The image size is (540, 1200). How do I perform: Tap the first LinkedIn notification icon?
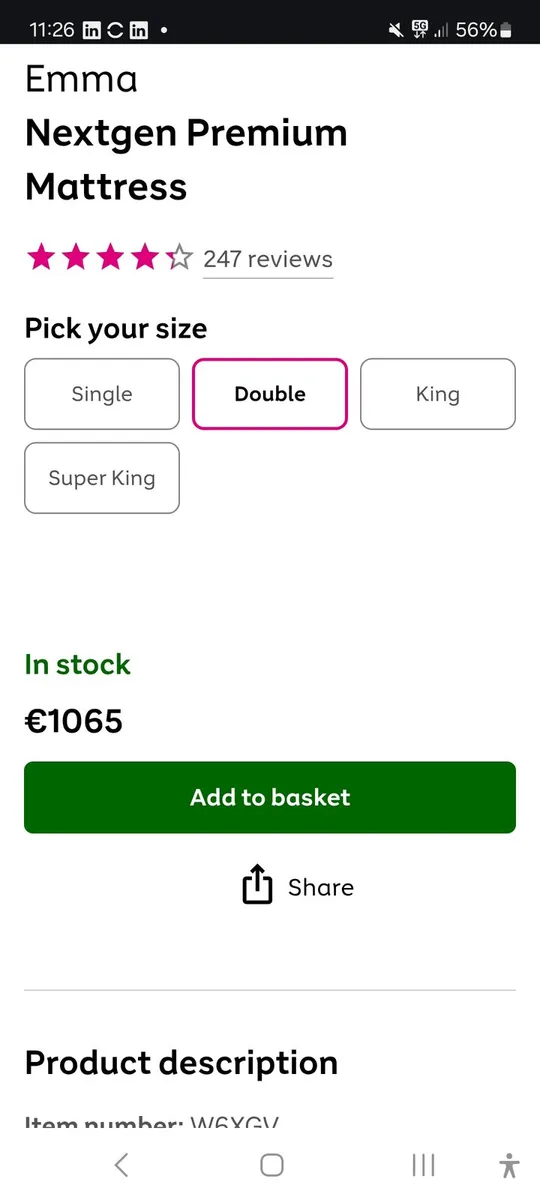(x=91, y=30)
